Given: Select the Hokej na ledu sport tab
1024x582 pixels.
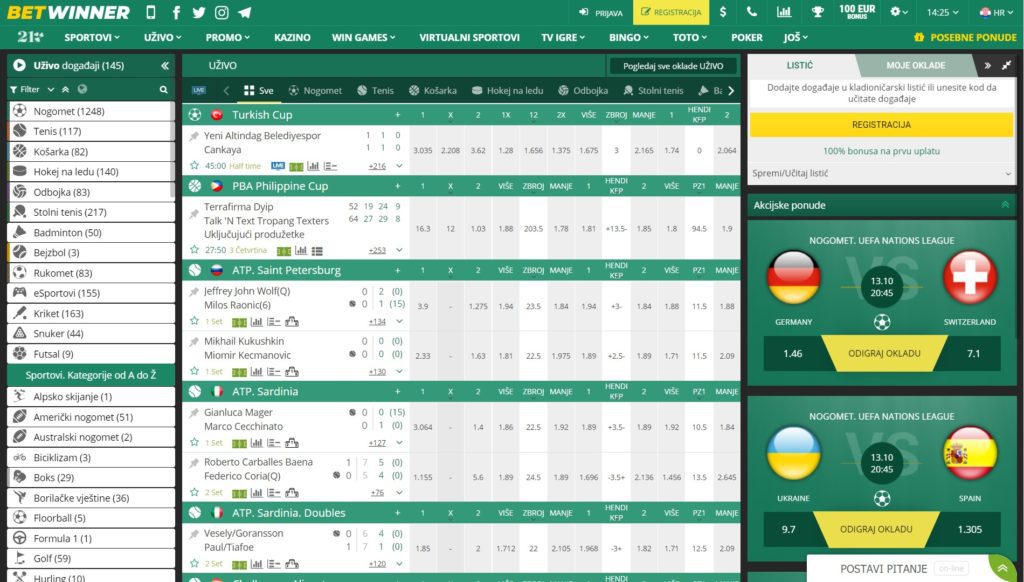Looking at the screenshot, I should 507,91.
